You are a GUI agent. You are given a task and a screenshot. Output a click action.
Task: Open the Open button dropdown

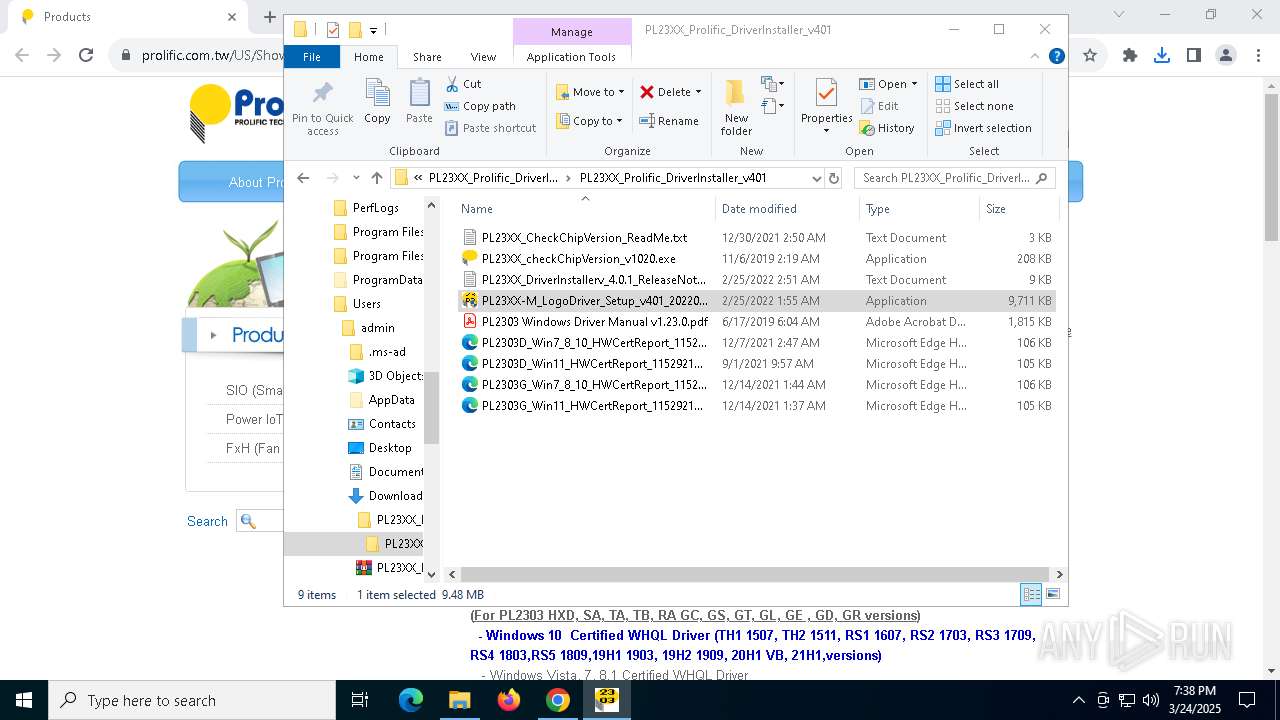click(888, 84)
